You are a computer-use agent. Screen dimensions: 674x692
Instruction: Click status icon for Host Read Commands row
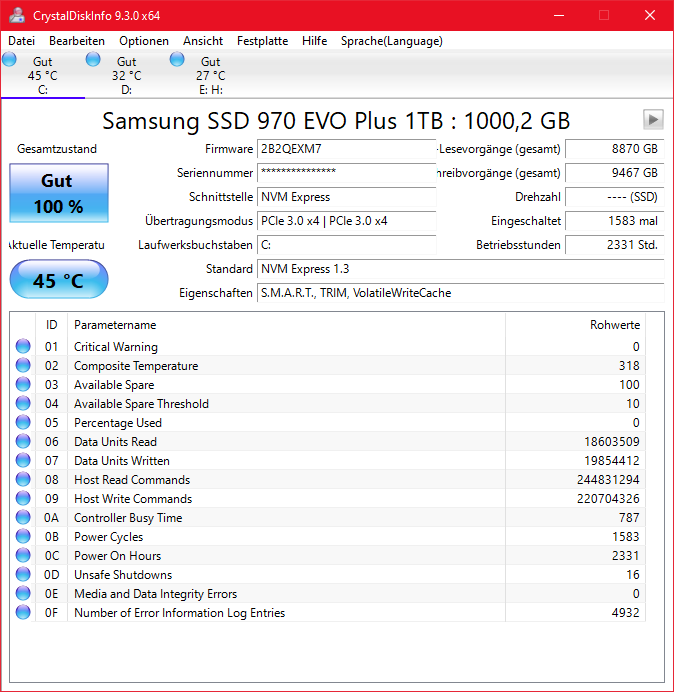(x=23, y=479)
